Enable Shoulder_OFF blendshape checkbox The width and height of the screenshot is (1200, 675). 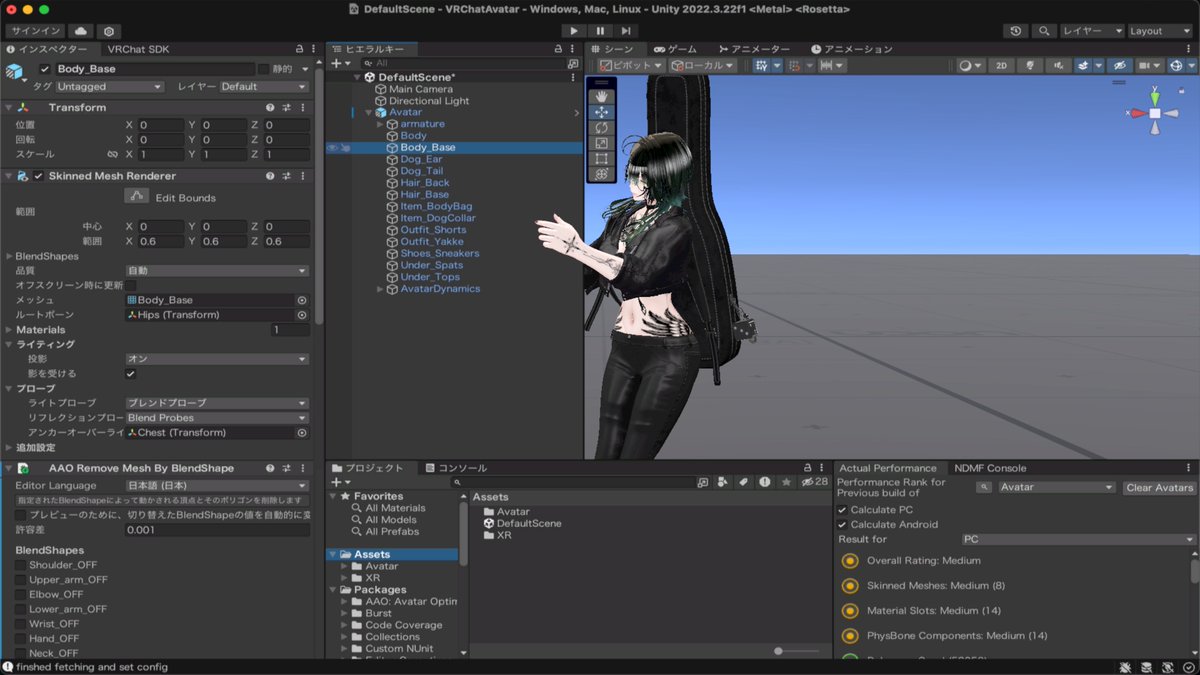pyautogui.click(x=21, y=565)
